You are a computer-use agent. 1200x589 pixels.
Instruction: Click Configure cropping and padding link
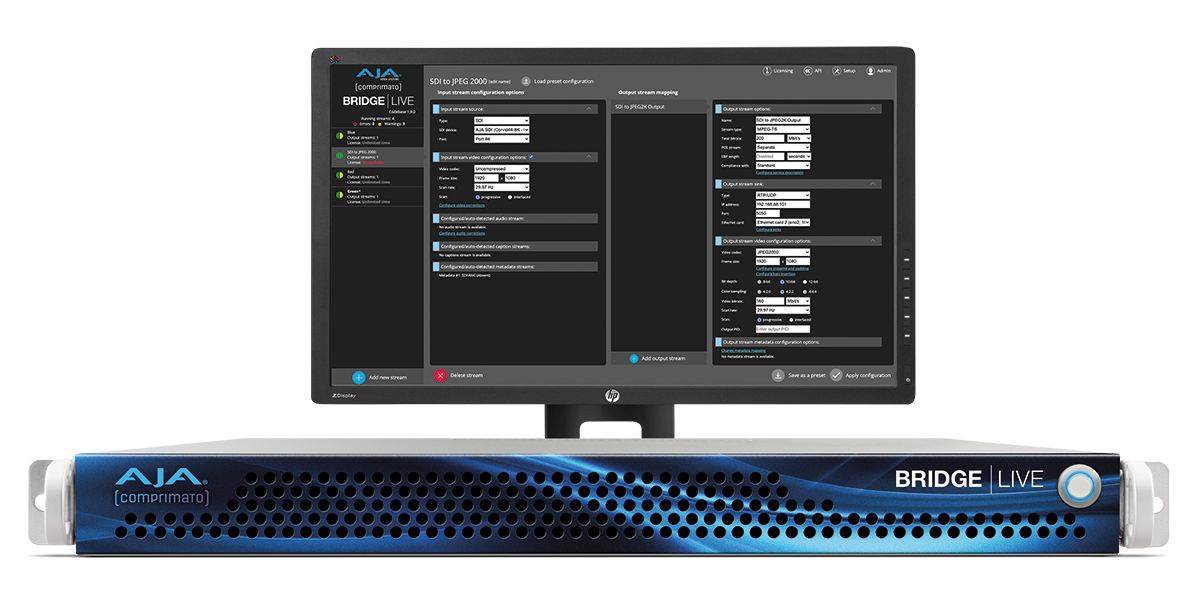782,268
